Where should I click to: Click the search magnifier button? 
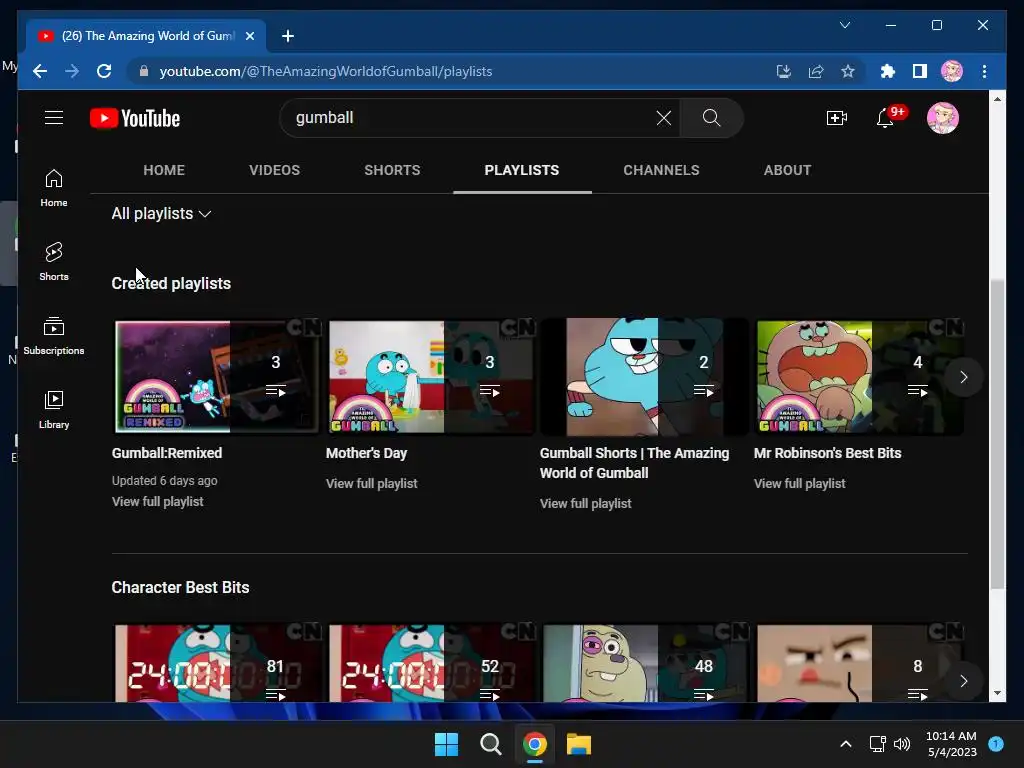[711, 118]
